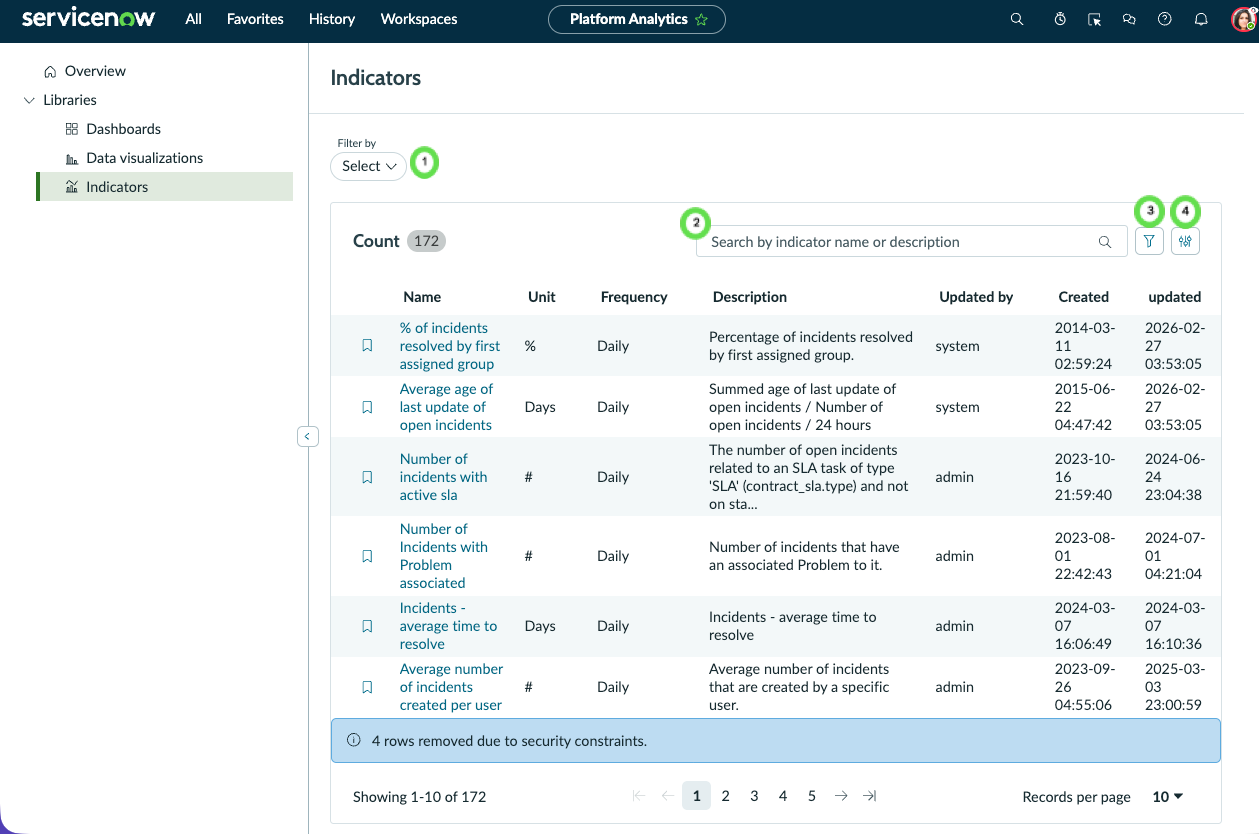Open the Workspaces menu

point(419,19)
